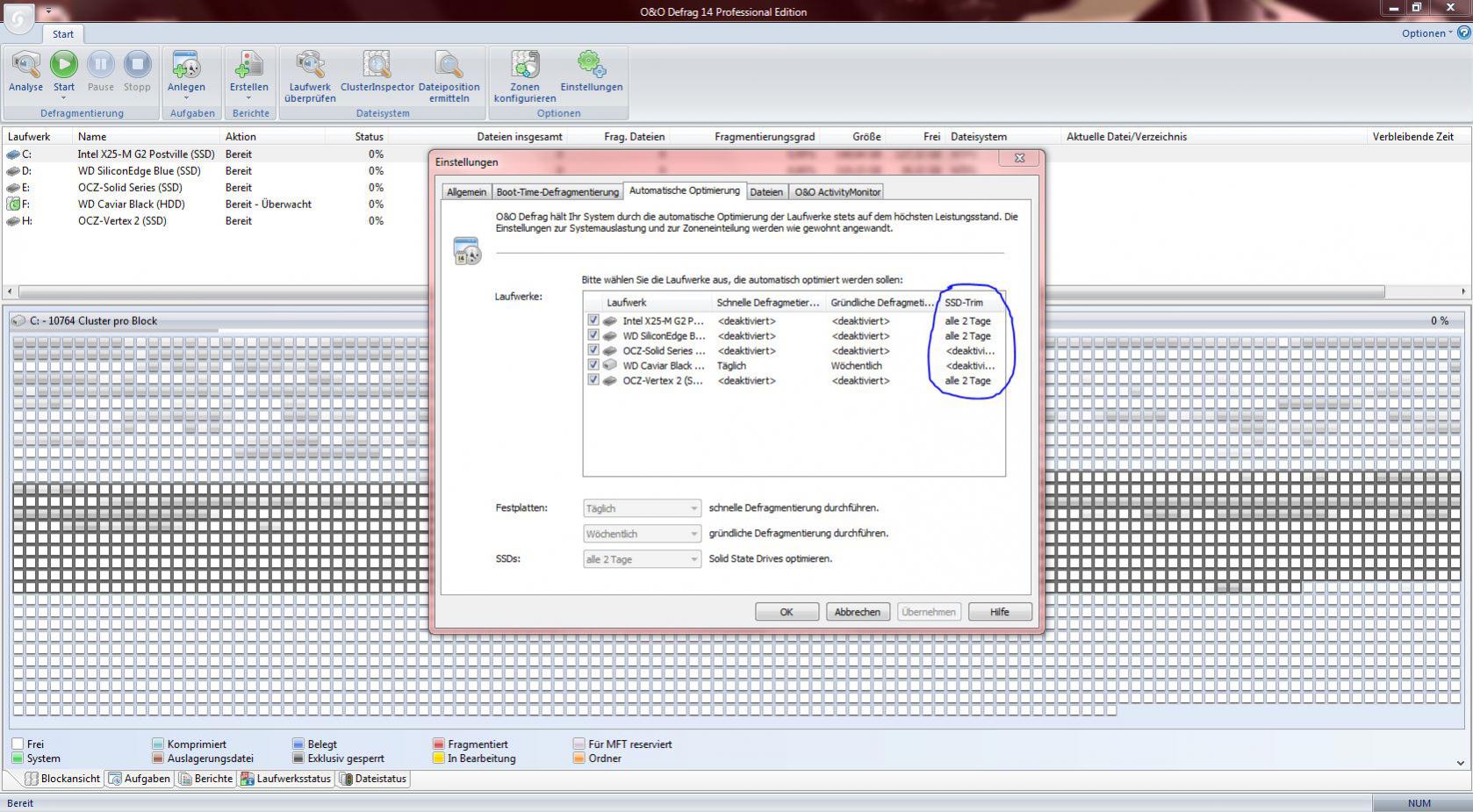Click the blue Belegt legend swatch
The height and width of the screenshot is (812, 1473).
click(x=298, y=744)
